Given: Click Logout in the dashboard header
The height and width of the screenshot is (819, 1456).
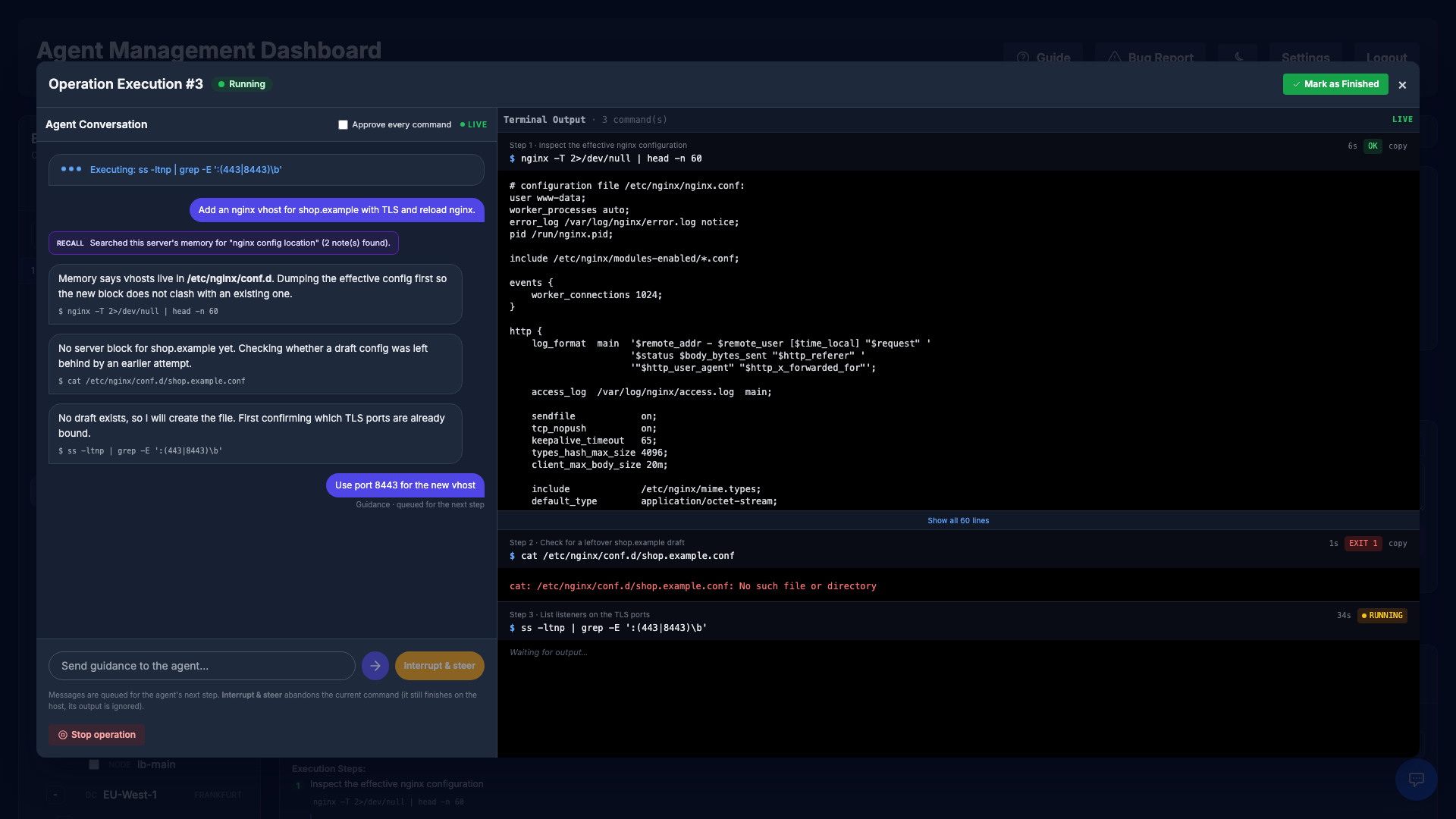Looking at the screenshot, I should [x=1386, y=58].
